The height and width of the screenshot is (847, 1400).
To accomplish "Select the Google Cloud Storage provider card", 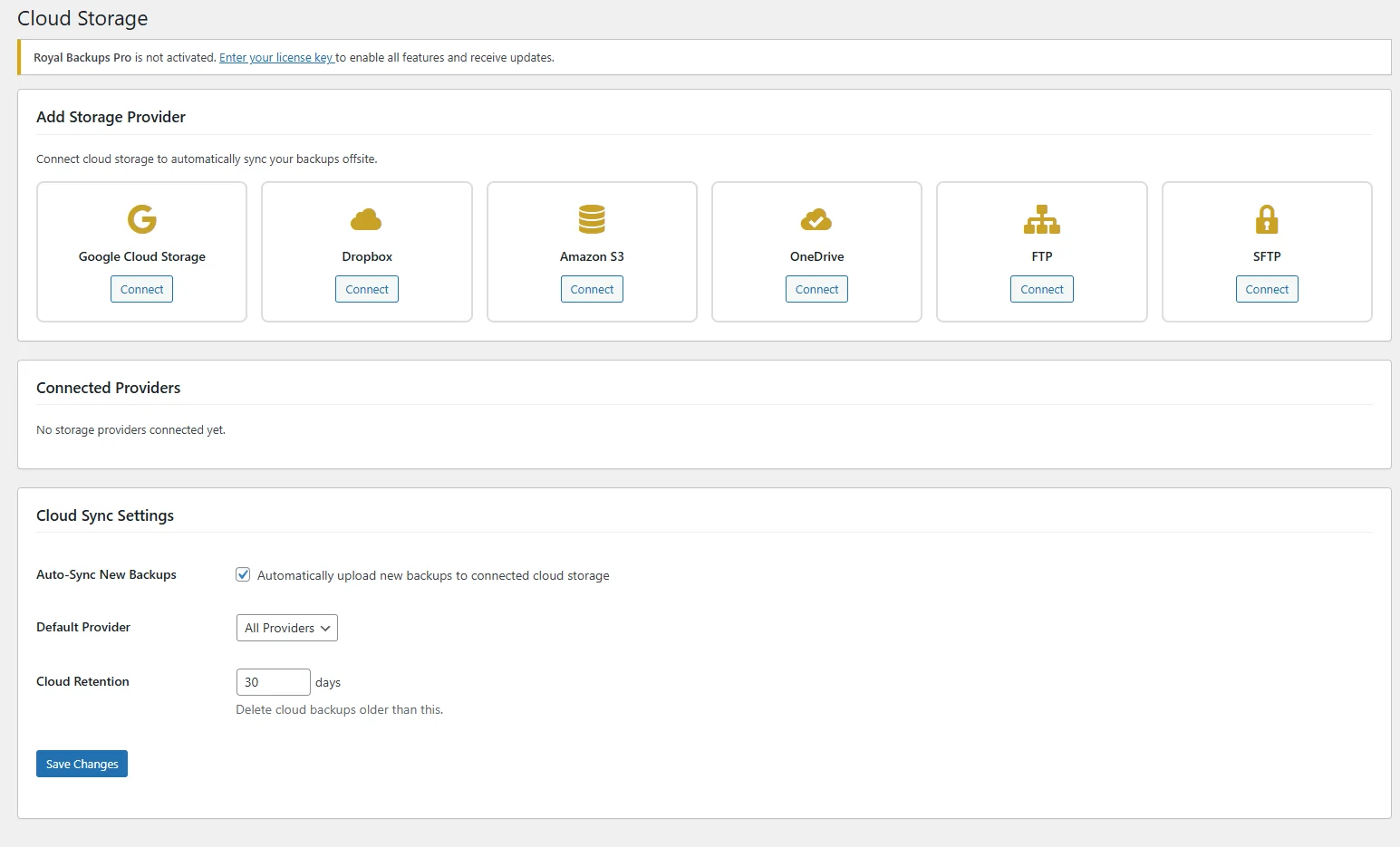I will coord(141,252).
